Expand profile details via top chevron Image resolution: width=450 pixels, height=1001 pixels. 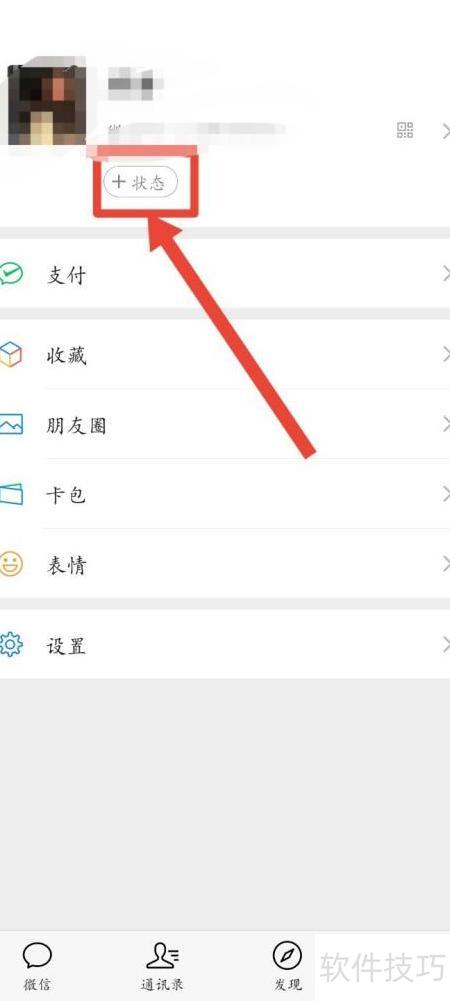446,132
